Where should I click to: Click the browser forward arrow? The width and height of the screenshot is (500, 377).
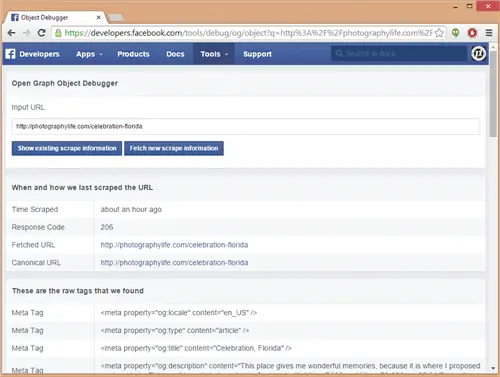pos(26,33)
